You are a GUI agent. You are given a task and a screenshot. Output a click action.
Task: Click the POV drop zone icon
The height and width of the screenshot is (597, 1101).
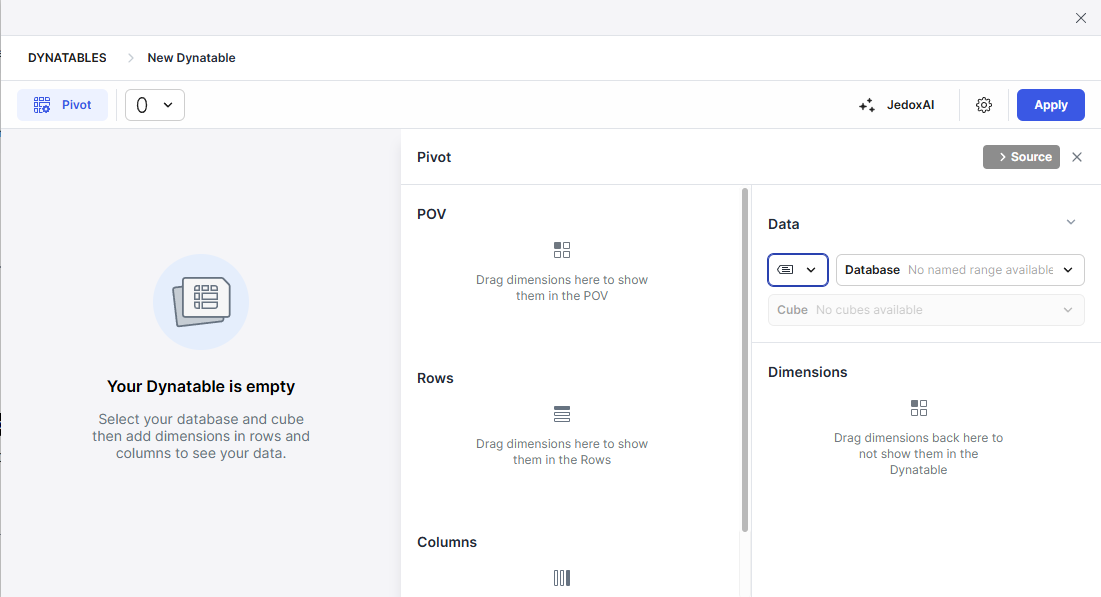point(562,250)
